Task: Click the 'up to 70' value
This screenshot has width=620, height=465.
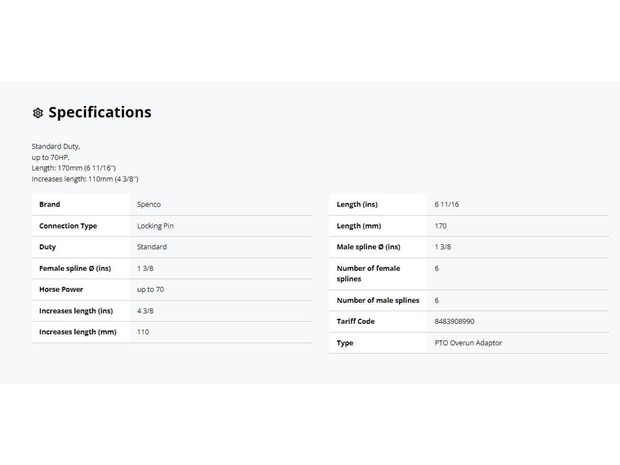Action: click(151, 289)
